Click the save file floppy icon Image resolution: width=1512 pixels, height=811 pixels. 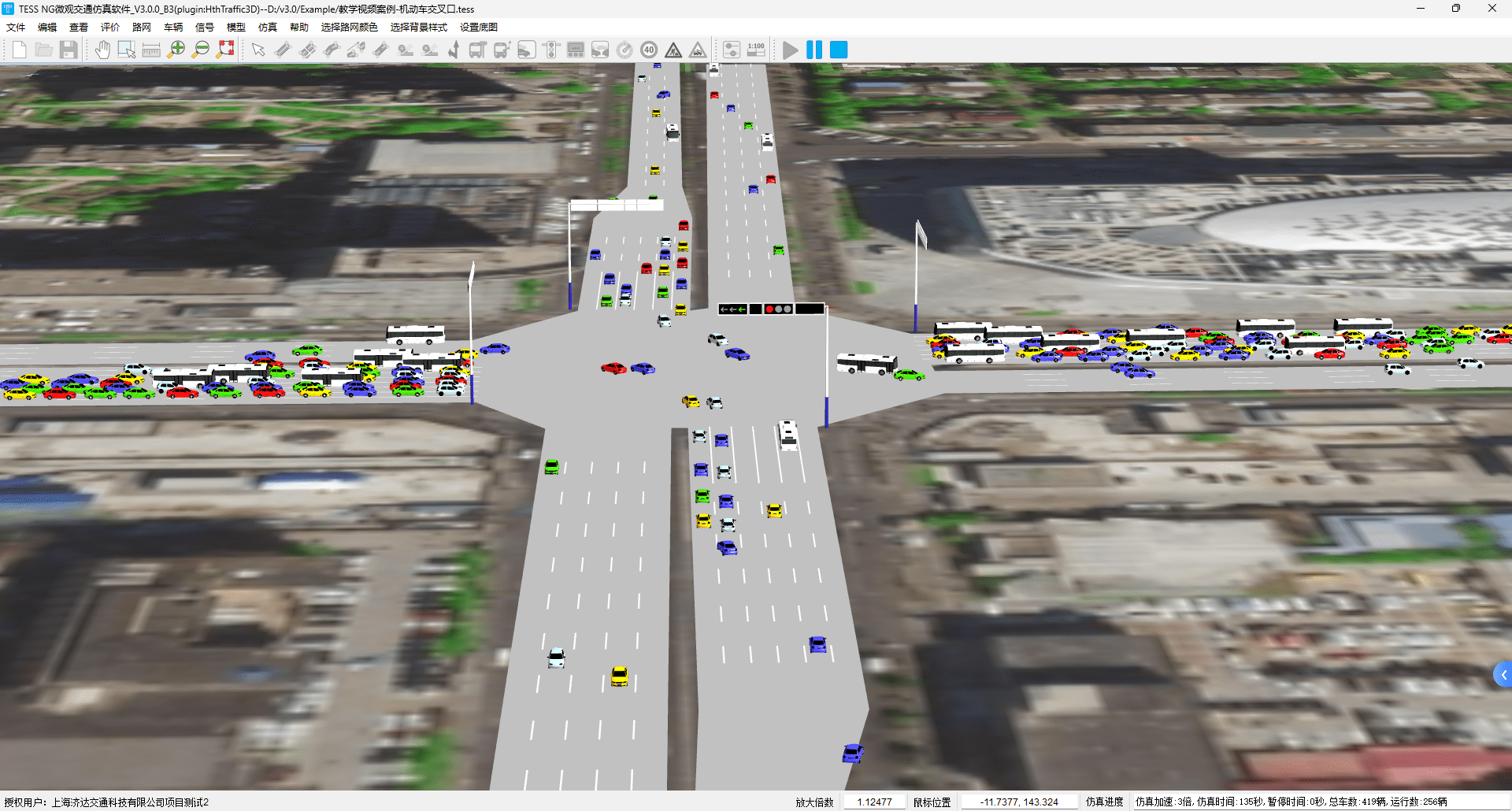69,50
